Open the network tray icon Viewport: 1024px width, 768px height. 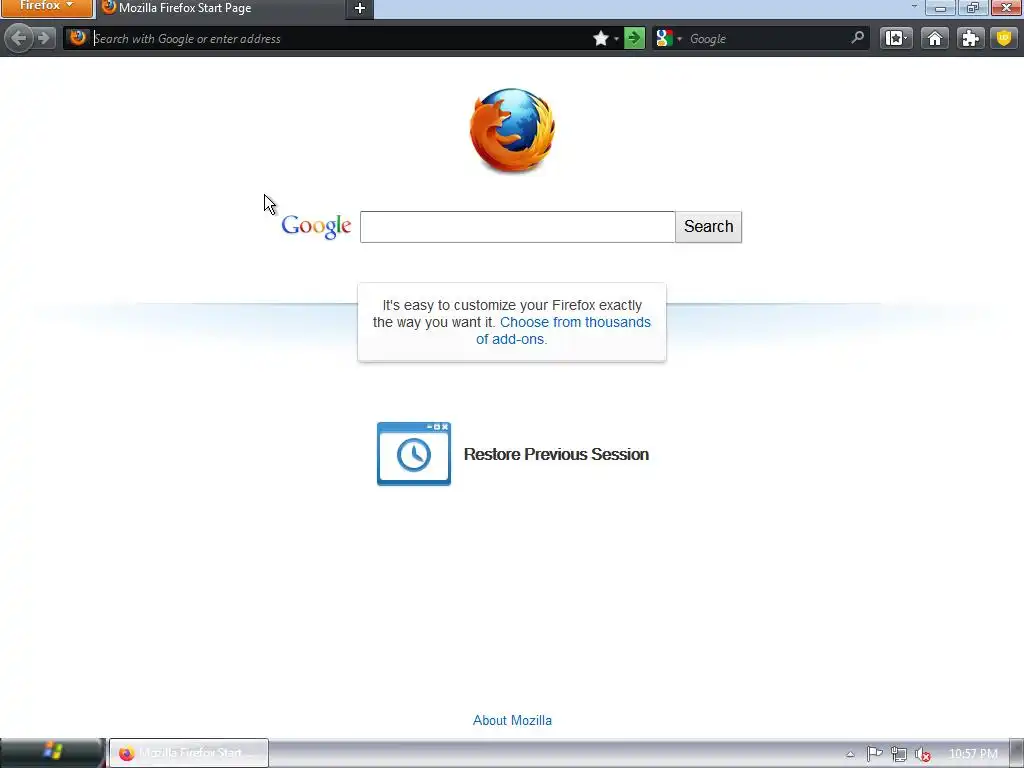(x=899, y=754)
